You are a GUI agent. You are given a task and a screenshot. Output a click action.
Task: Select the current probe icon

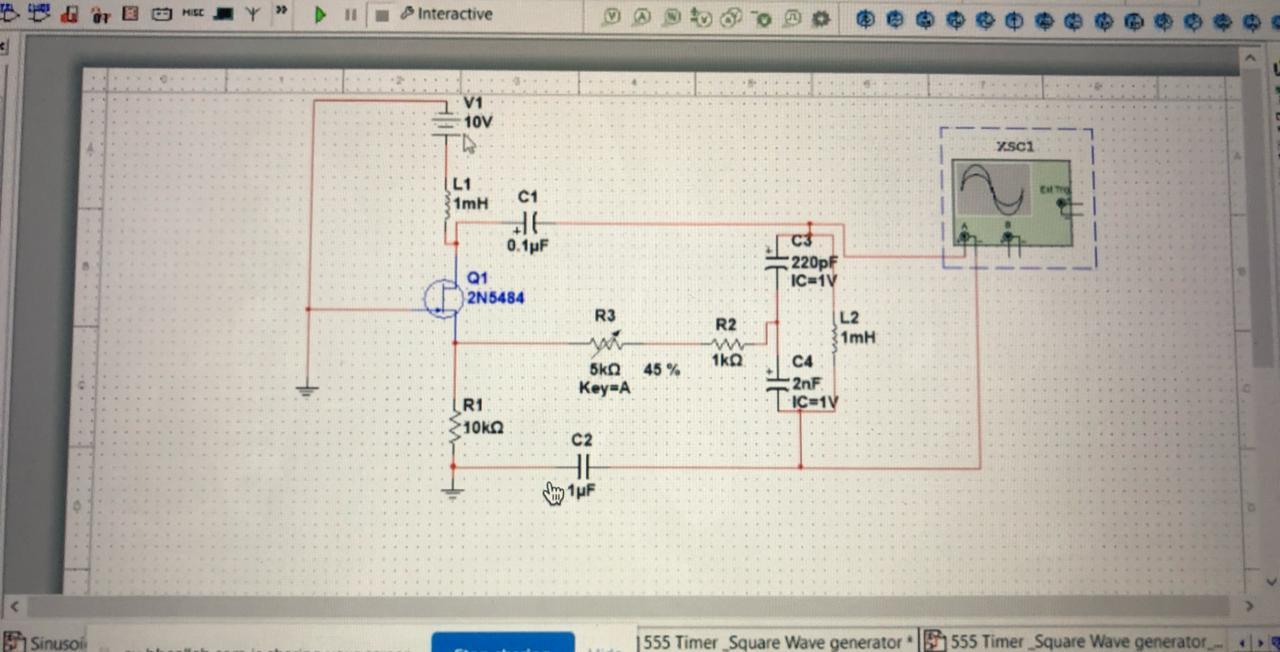click(641, 17)
